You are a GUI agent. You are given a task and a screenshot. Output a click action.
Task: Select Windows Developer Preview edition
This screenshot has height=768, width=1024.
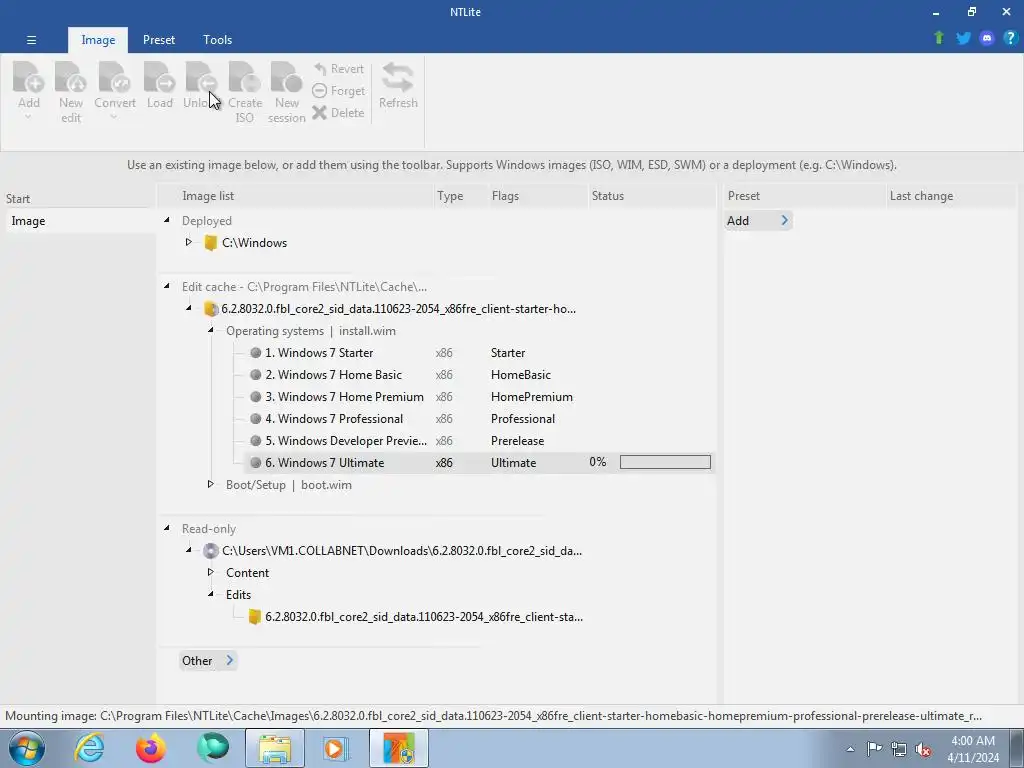pyautogui.click(x=345, y=441)
